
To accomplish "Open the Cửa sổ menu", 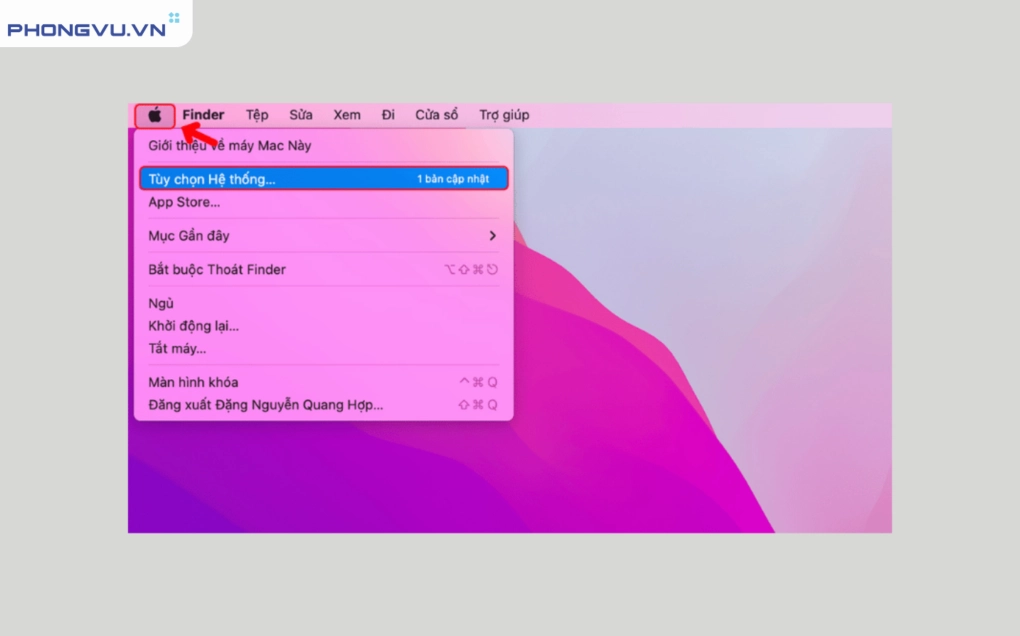I will (x=437, y=115).
